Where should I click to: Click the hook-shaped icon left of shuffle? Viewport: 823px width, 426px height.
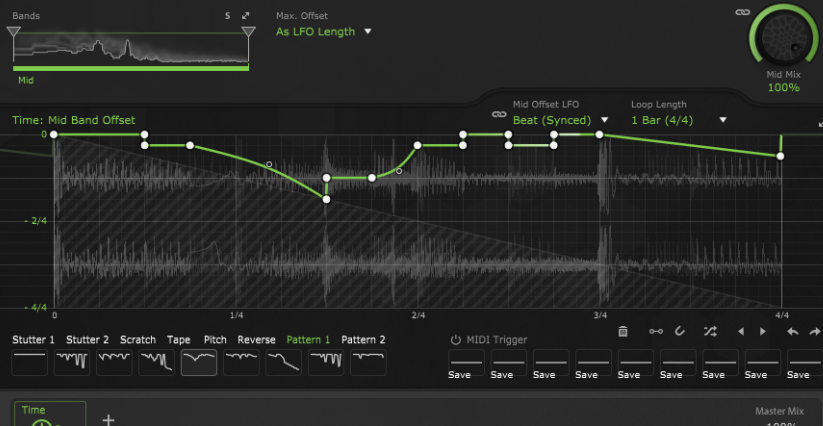[680, 331]
